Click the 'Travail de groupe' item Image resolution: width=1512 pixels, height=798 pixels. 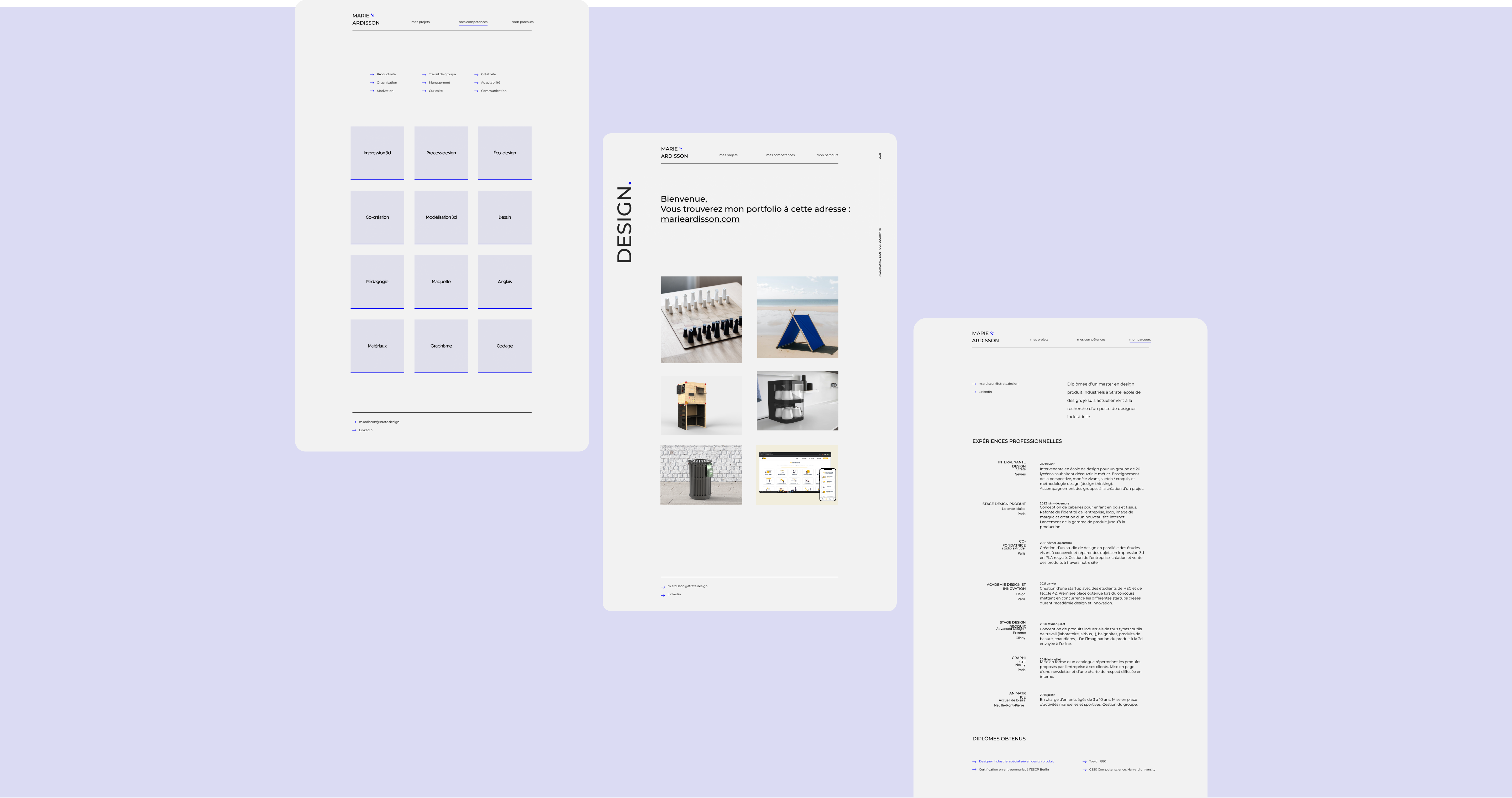(439, 75)
